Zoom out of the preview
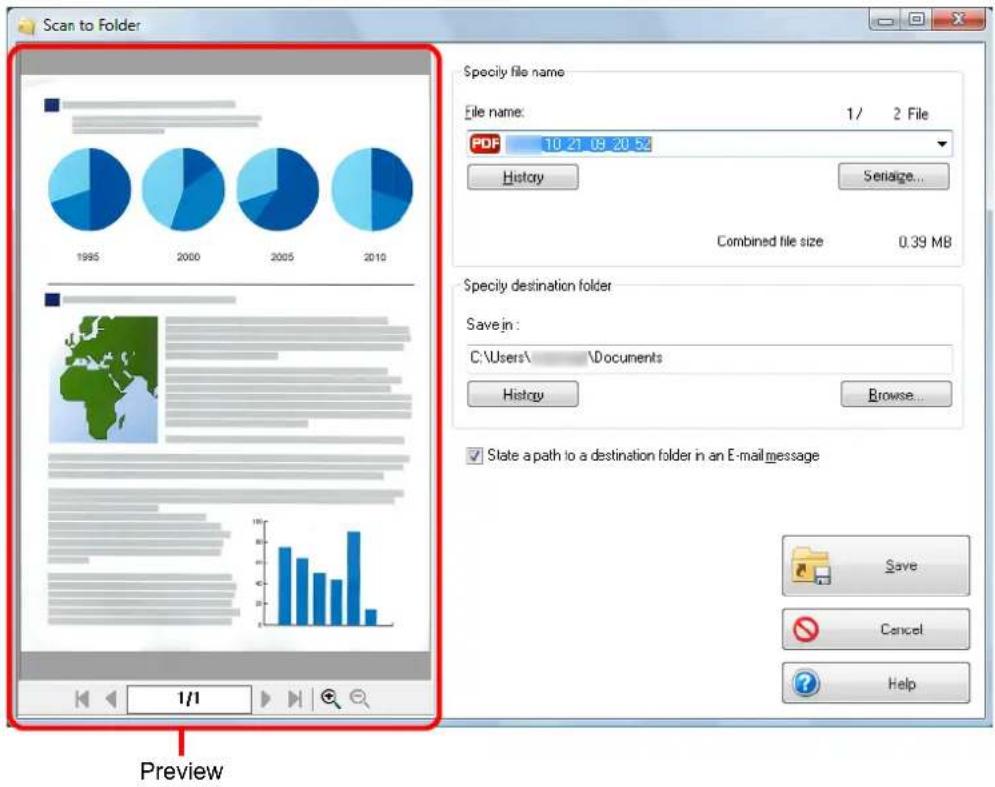 [x=360, y=699]
